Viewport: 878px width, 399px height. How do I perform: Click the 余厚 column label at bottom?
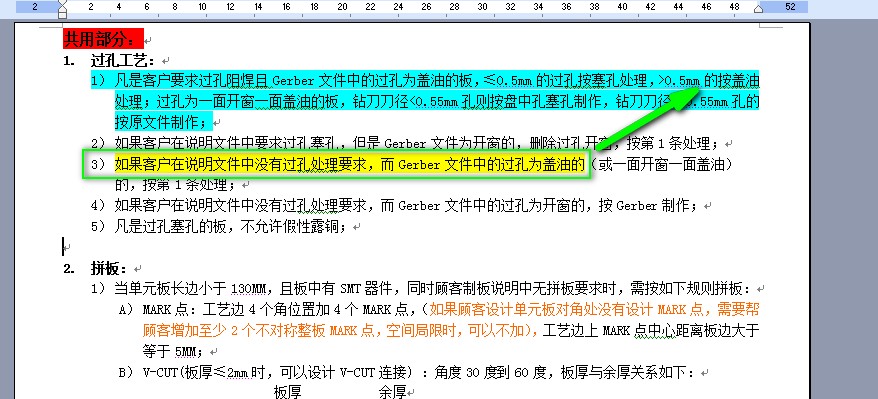click(393, 392)
